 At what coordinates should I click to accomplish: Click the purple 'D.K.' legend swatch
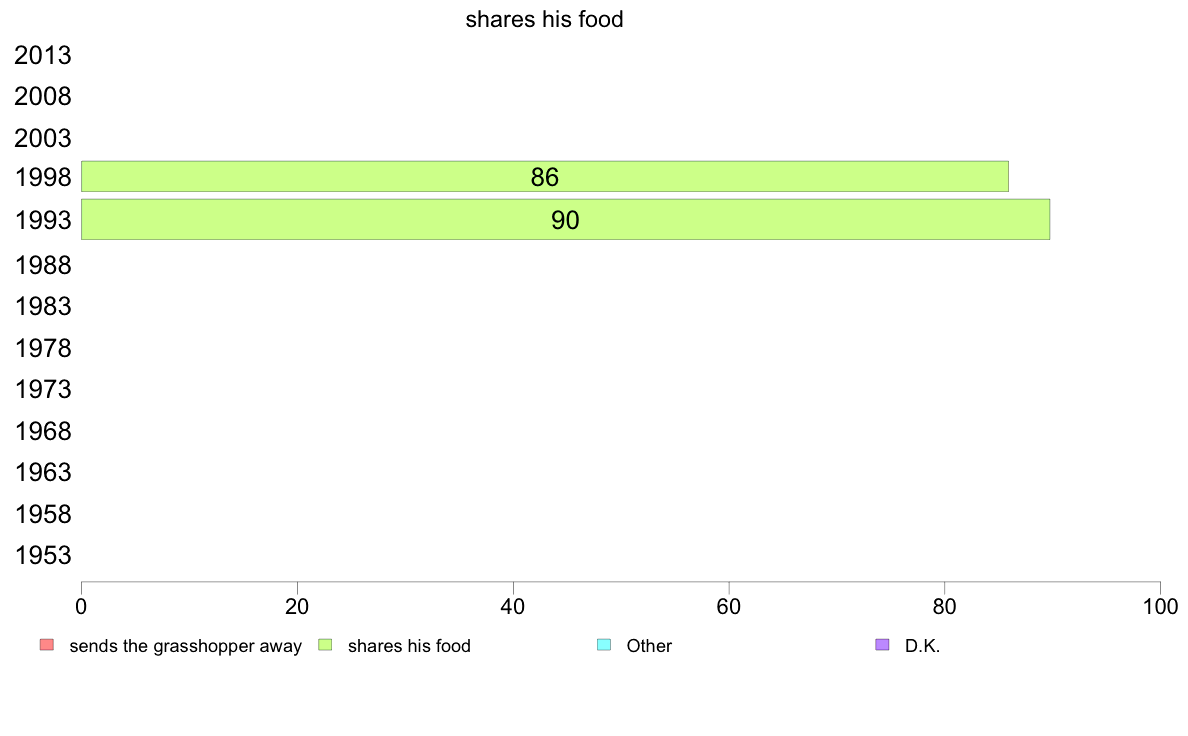[882, 645]
